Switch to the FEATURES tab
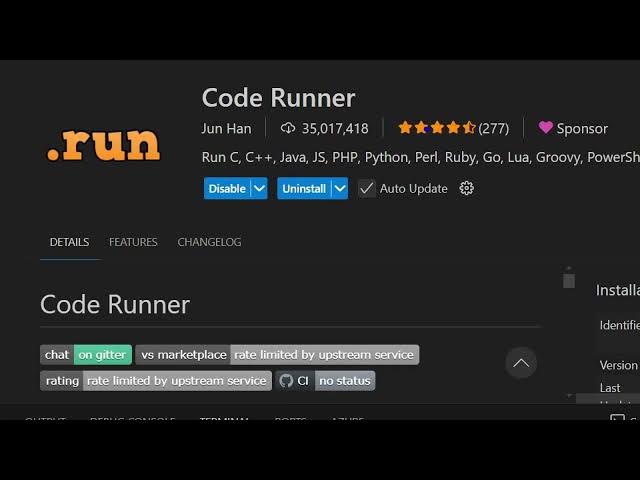This screenshot has height=480, width=640. click(133, 242)
